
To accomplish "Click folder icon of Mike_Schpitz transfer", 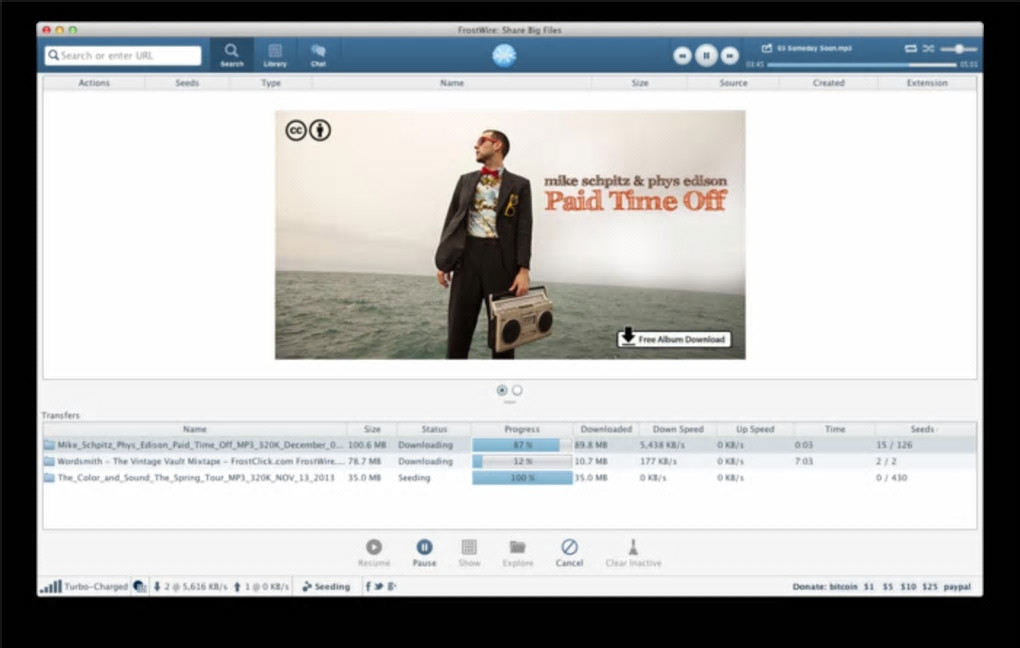I will (x=49, y=445).
